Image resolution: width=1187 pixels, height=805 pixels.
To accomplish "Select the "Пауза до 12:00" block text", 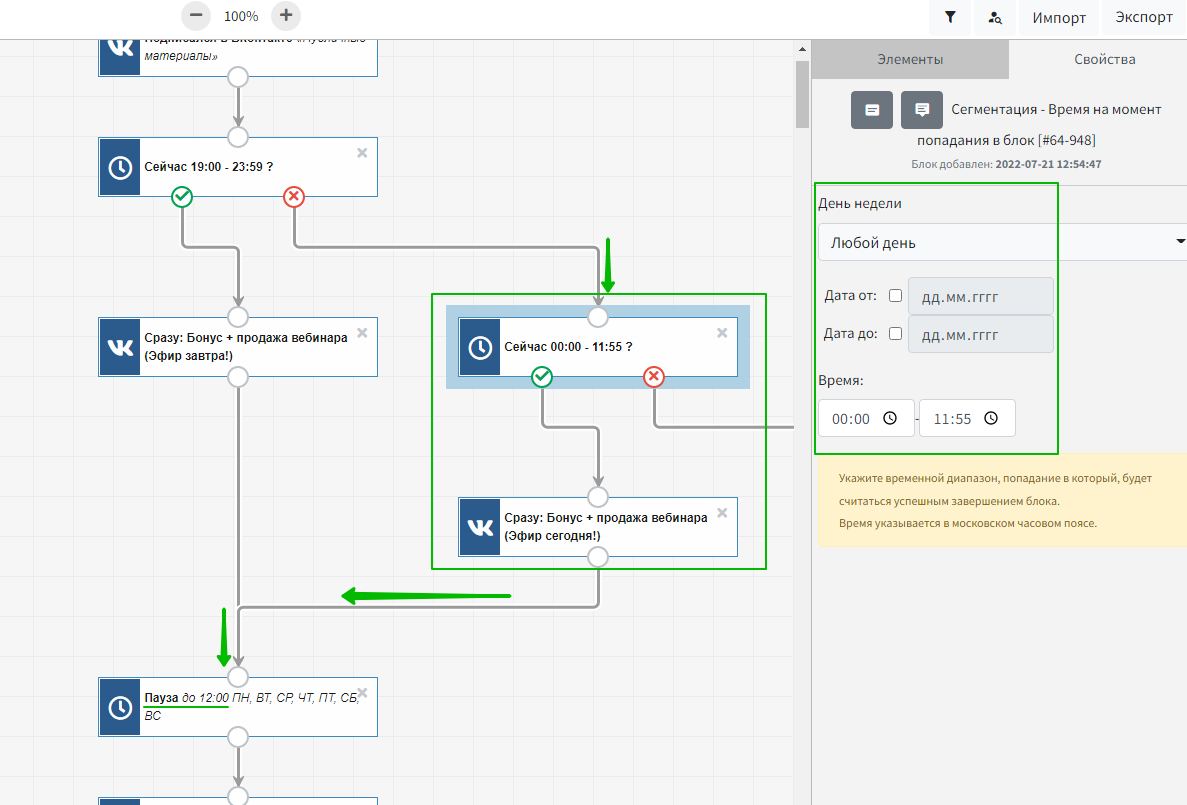I will (251, 707).
